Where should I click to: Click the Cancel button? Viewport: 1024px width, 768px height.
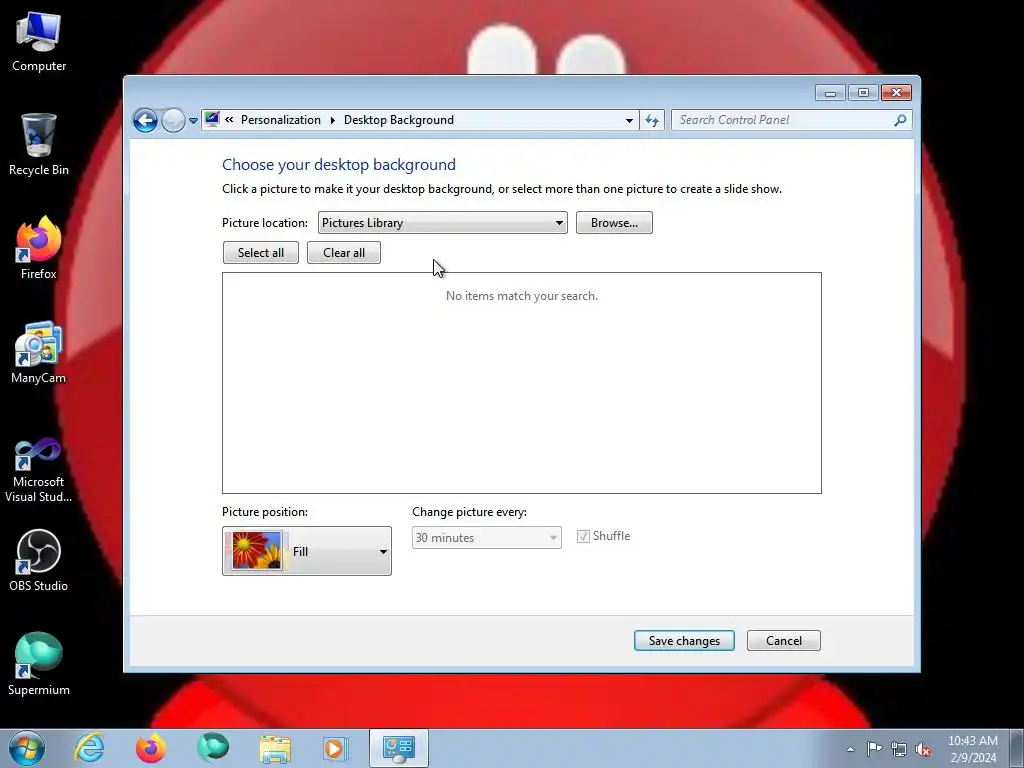(x=784, y=641)
